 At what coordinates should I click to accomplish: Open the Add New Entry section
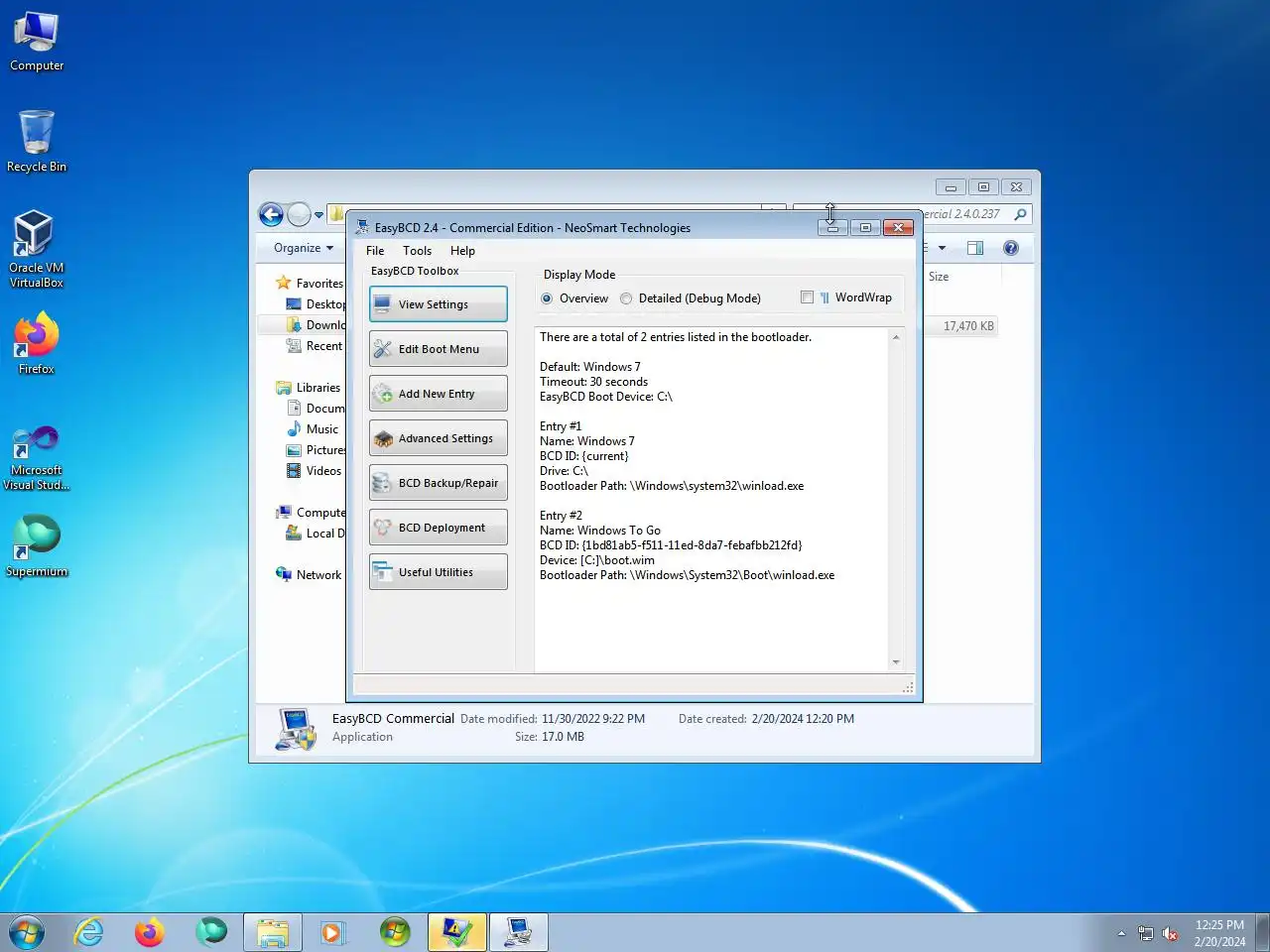pyautogui.click(x=438, y=394)
